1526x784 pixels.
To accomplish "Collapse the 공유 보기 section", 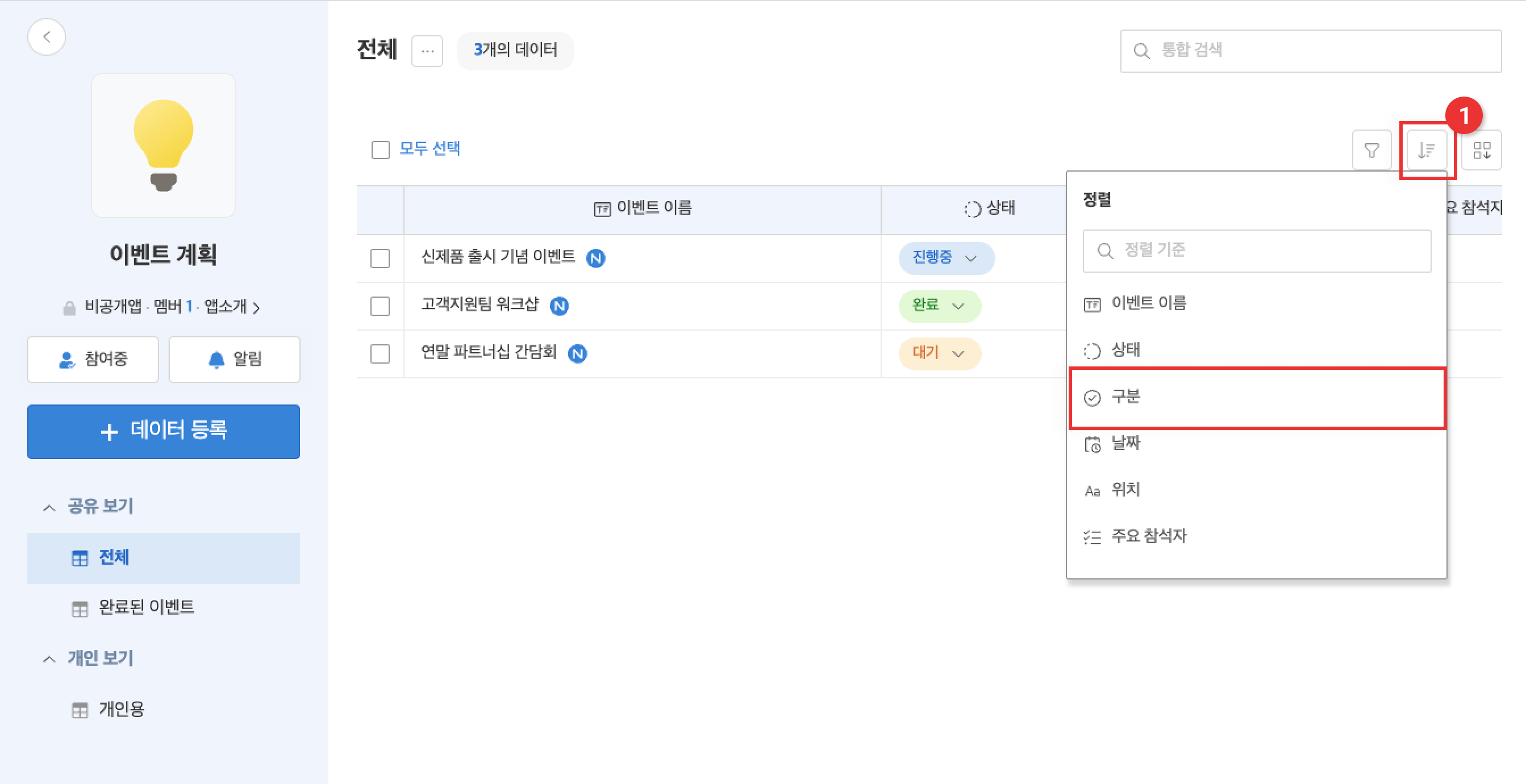I will coord(50,507).
